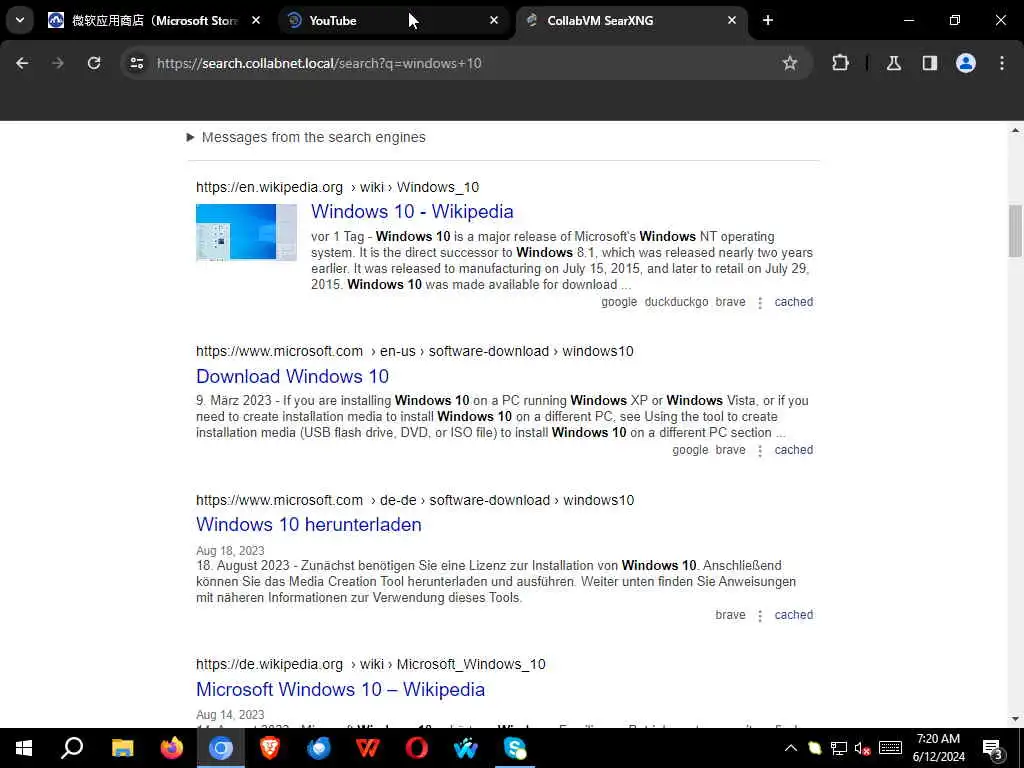Switch to the Microsoft Store tab
This screenshot has width=1024, height=768.
[x=155, y=20]
